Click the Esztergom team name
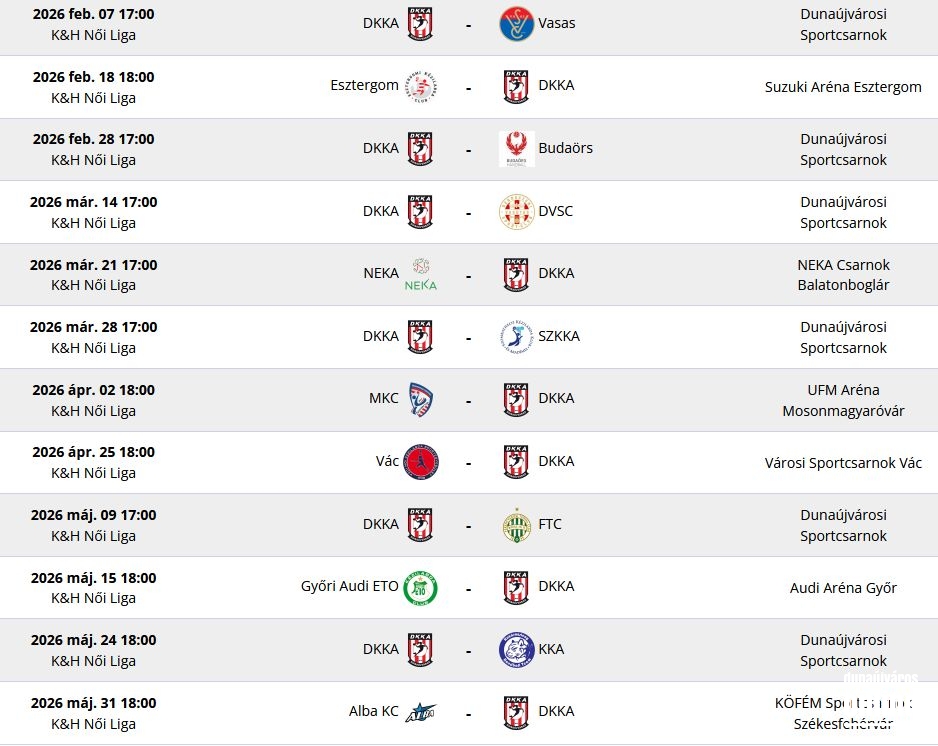 pyautogui.click(x=364, y=86)
